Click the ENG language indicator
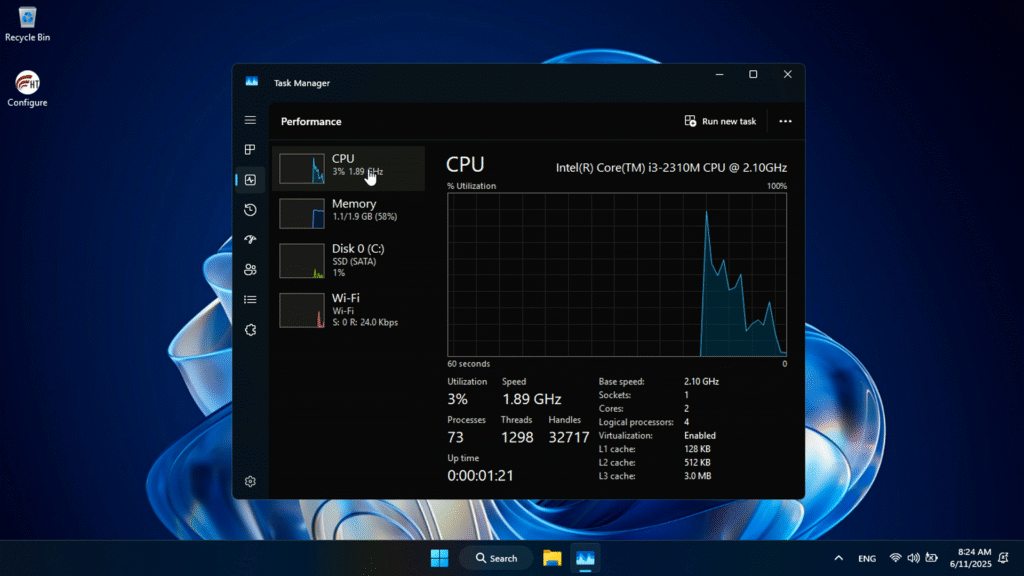Screen dimensions: 1024x576 (867, 558)
